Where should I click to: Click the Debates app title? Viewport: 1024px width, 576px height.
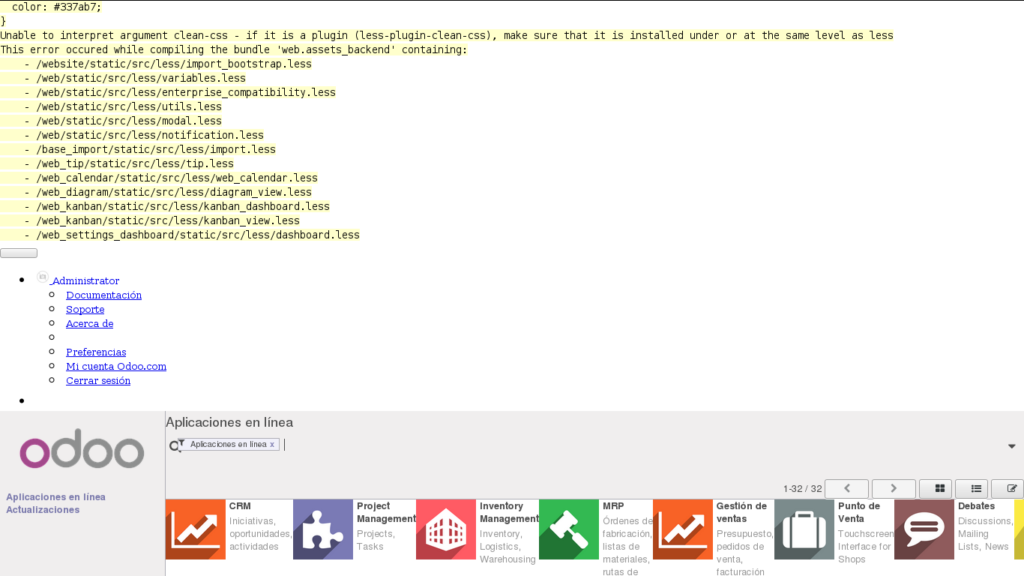click(976, 506)
